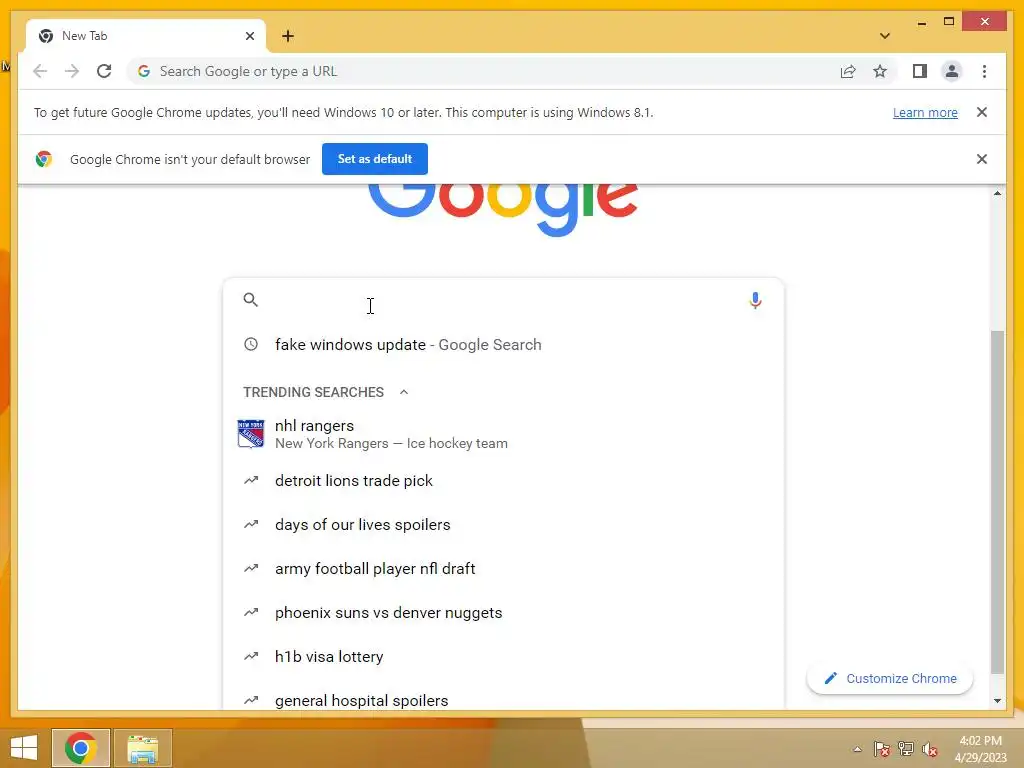The width and height of the screenshot is (1024, 768).
Task: Select the nhl rangers trending search
Action: coord(503,434)
